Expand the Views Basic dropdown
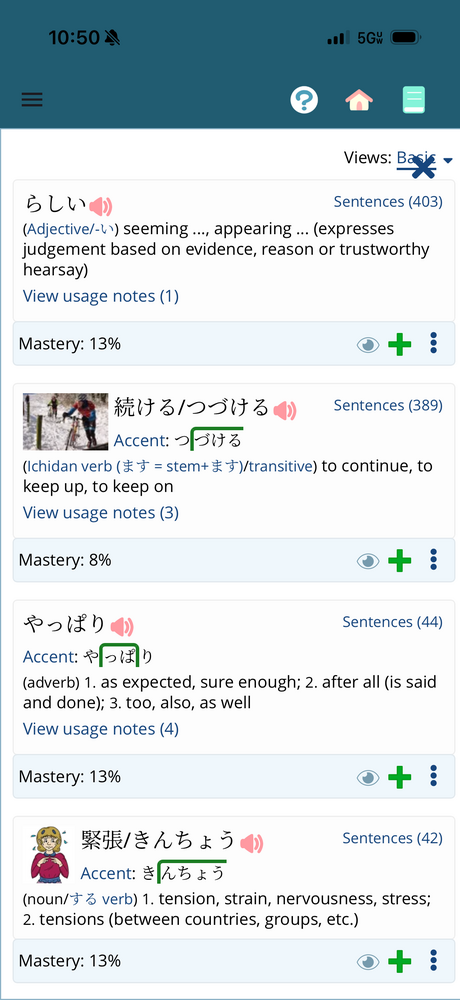This screenshot has height=1000, width=460. click(x=424, y=158)
